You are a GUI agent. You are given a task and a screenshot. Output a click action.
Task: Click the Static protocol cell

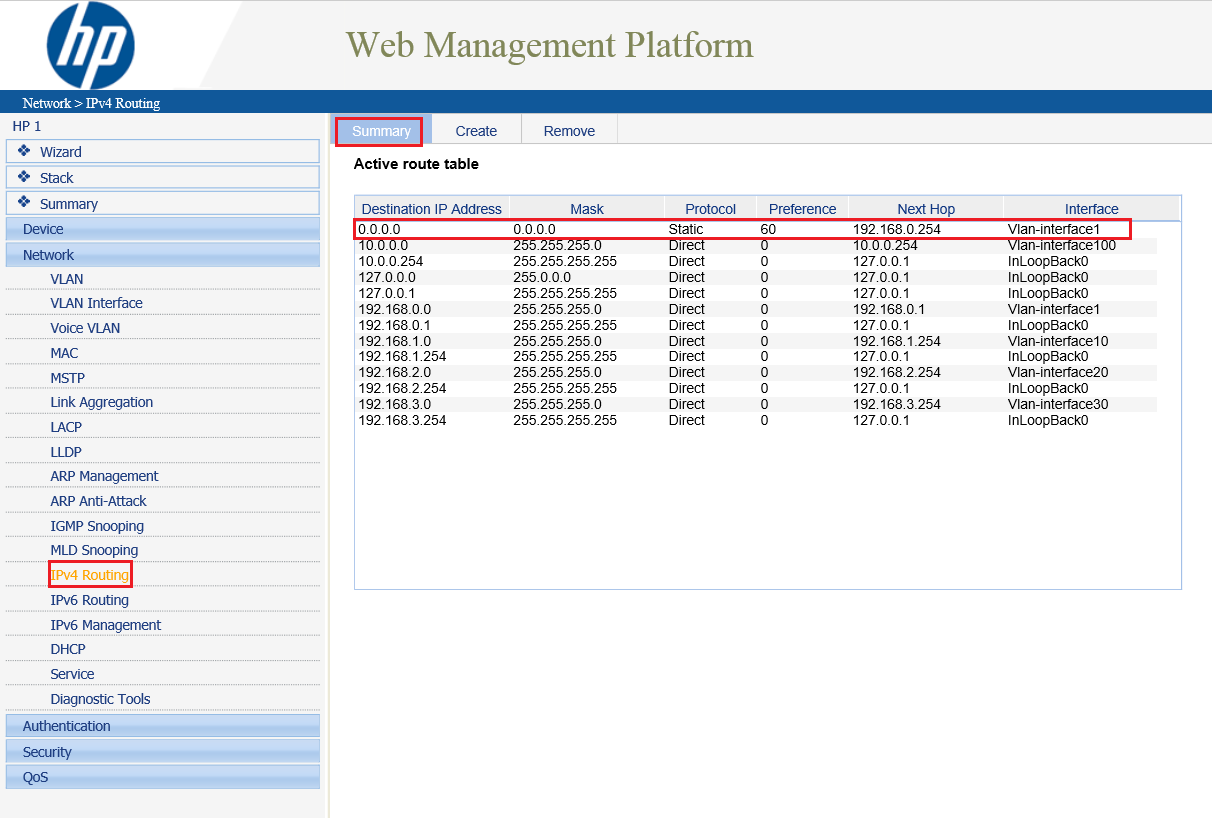(x=686, y=229)
